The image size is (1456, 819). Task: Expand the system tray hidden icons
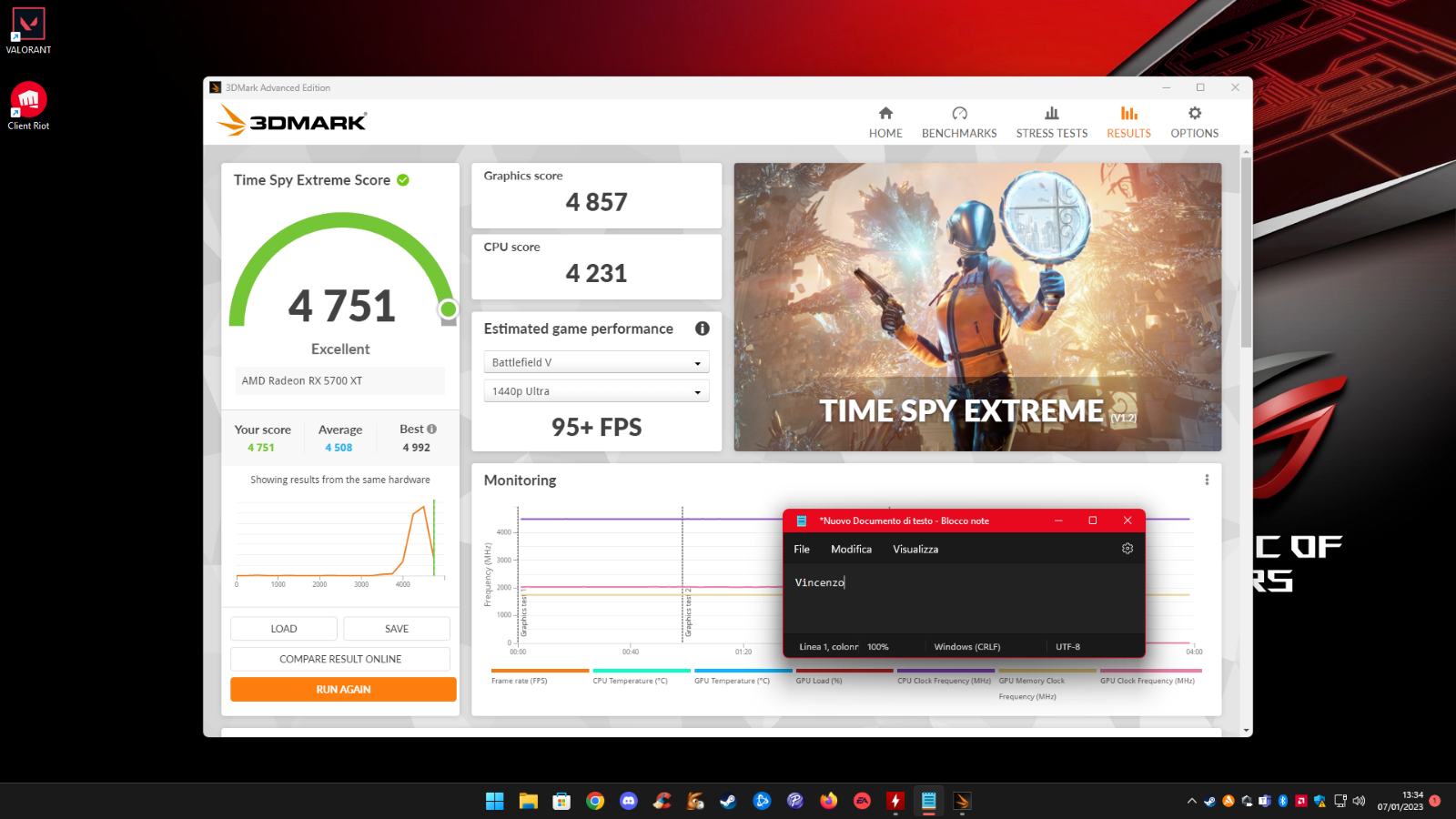click(1191, 802)
